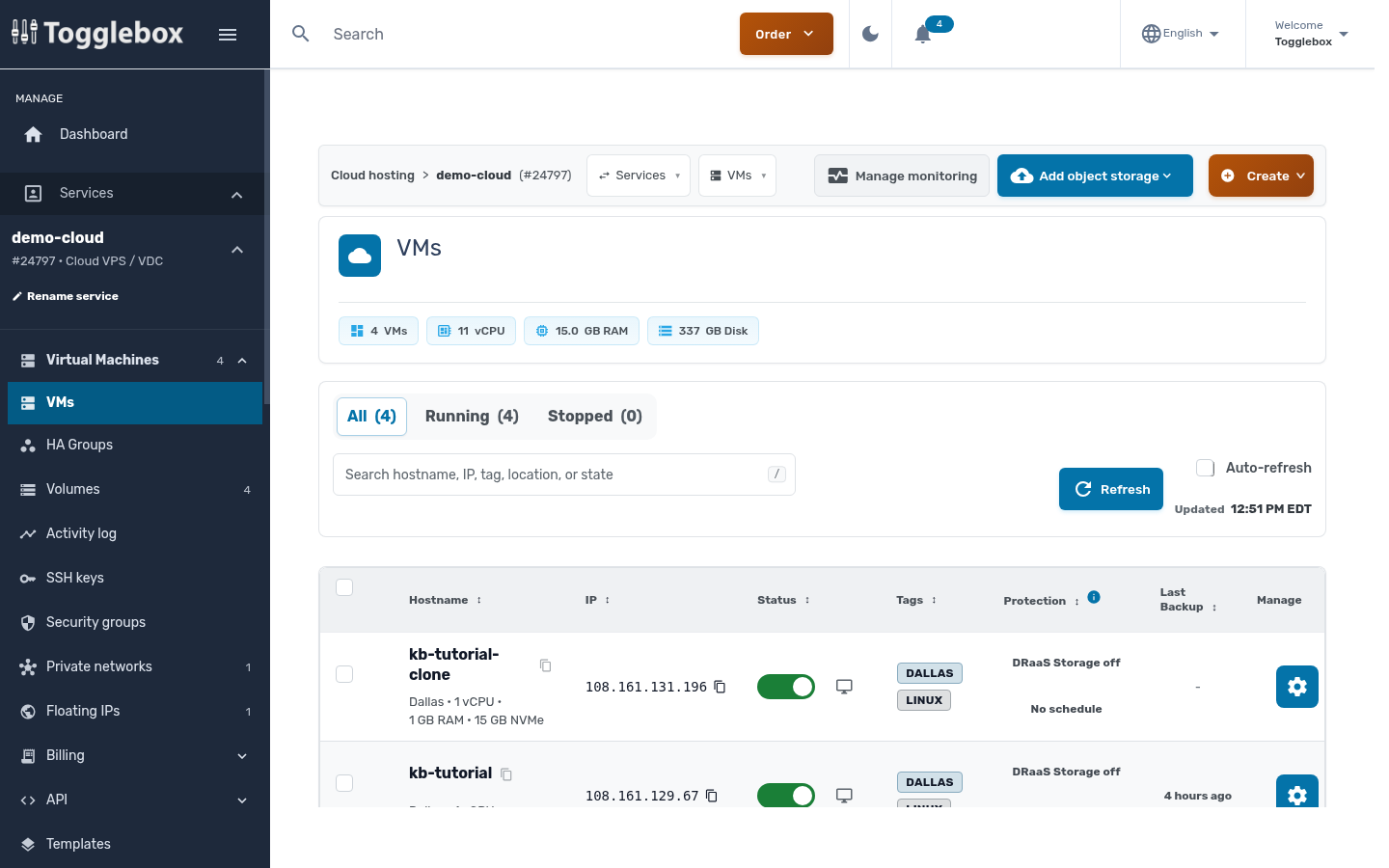Click the search magnifier icon
1389x868 pixels.
(301, 34)
